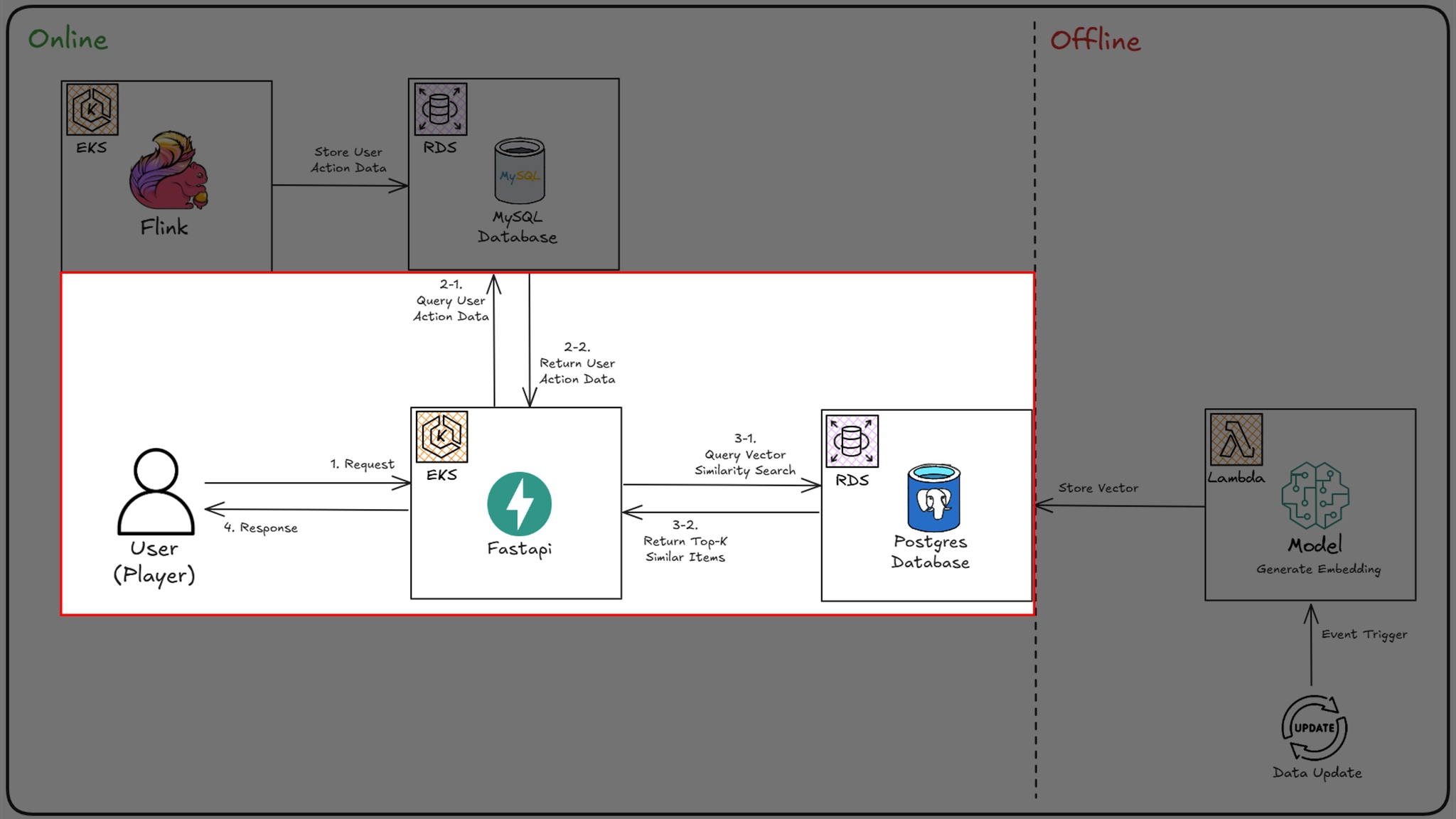The height and width of the screenshot is (819, 1456).
Task: Select the Data Update circular arrows icon
Action: [x=1314, y=727]
